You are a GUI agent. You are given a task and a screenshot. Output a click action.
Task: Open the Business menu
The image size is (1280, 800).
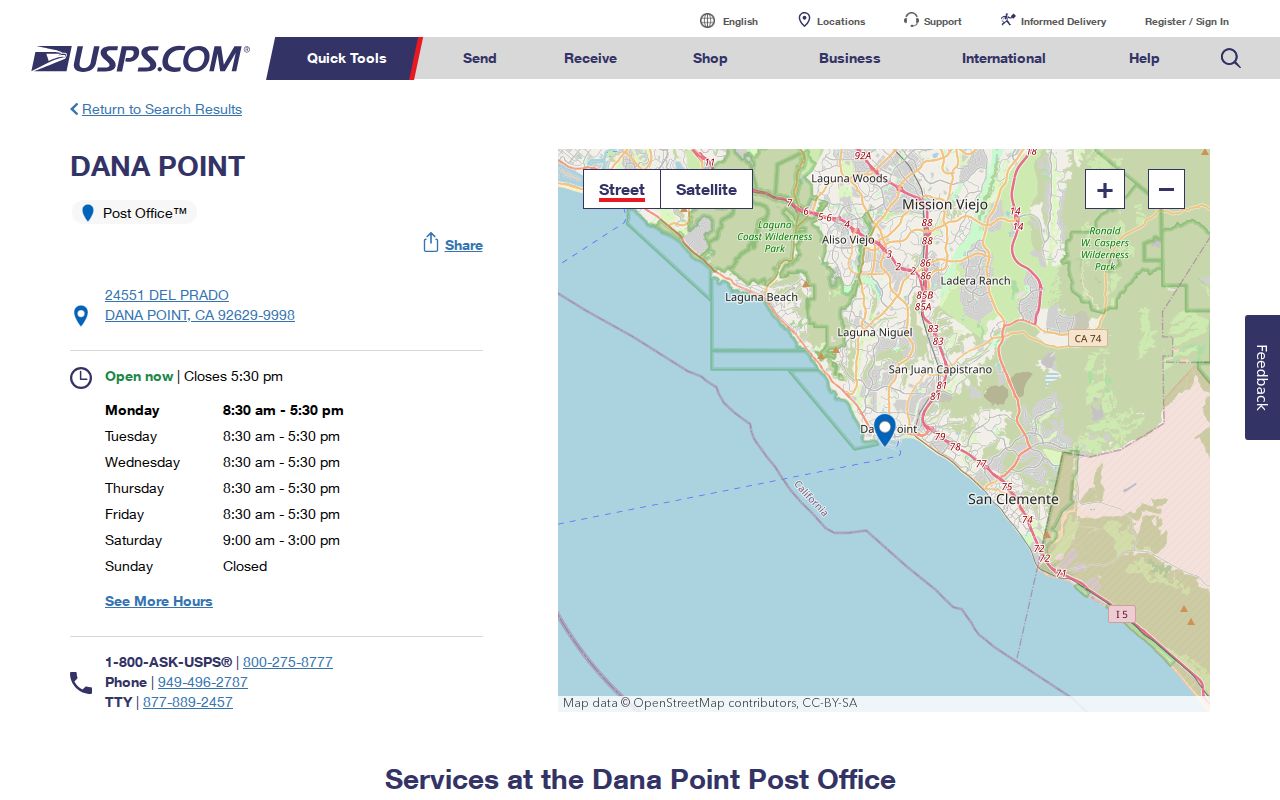click(x=849, y=58)
